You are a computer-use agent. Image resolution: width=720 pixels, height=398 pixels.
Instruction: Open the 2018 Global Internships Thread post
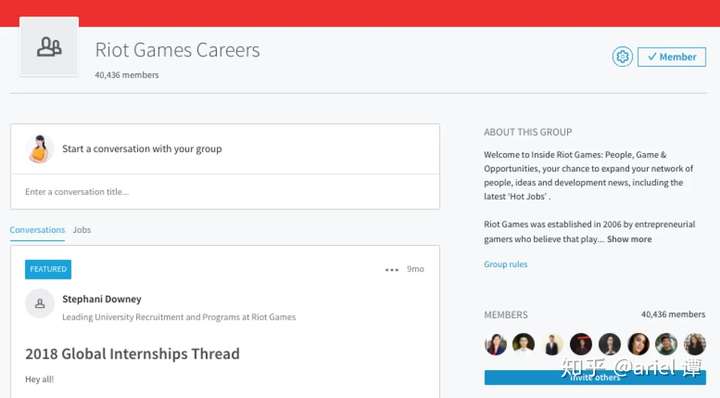click(x=132, y=354)
